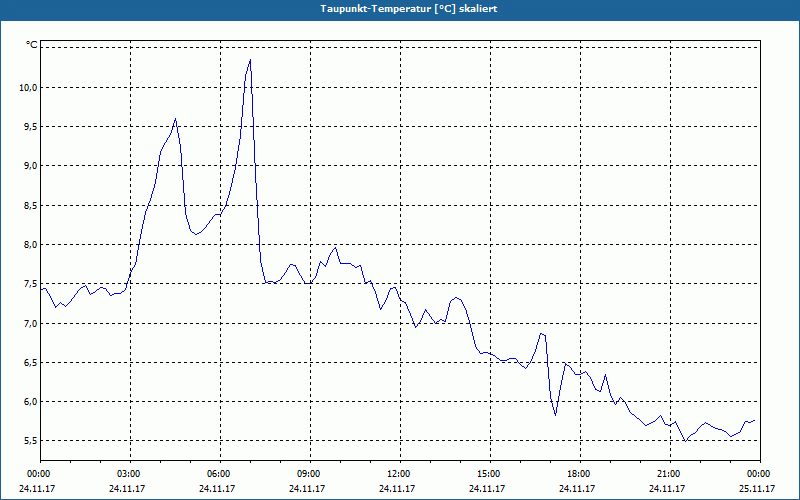
Task: Click the '24.11.17' date under 00:00
Action: pos(37,489)
